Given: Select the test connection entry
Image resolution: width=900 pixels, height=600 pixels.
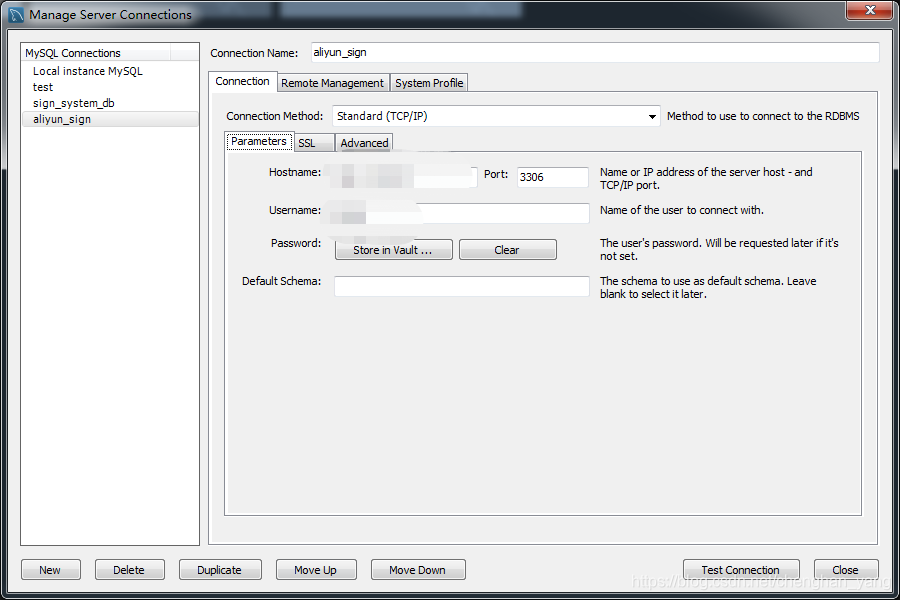Looking at the screenshot, I should tap(110, 87).
